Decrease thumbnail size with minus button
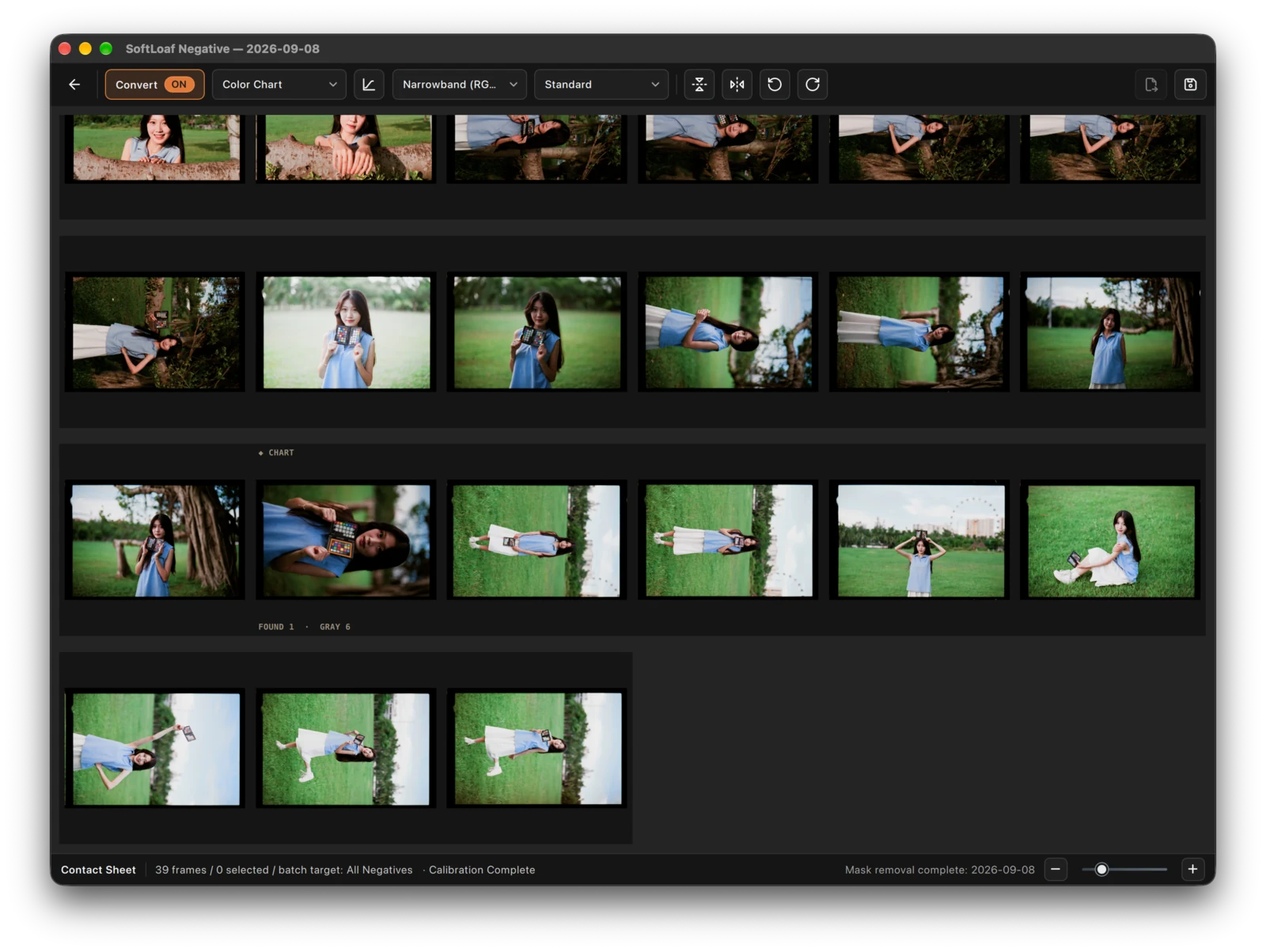This screenshot has width=1266, height=952. (x=1056, y=869)
